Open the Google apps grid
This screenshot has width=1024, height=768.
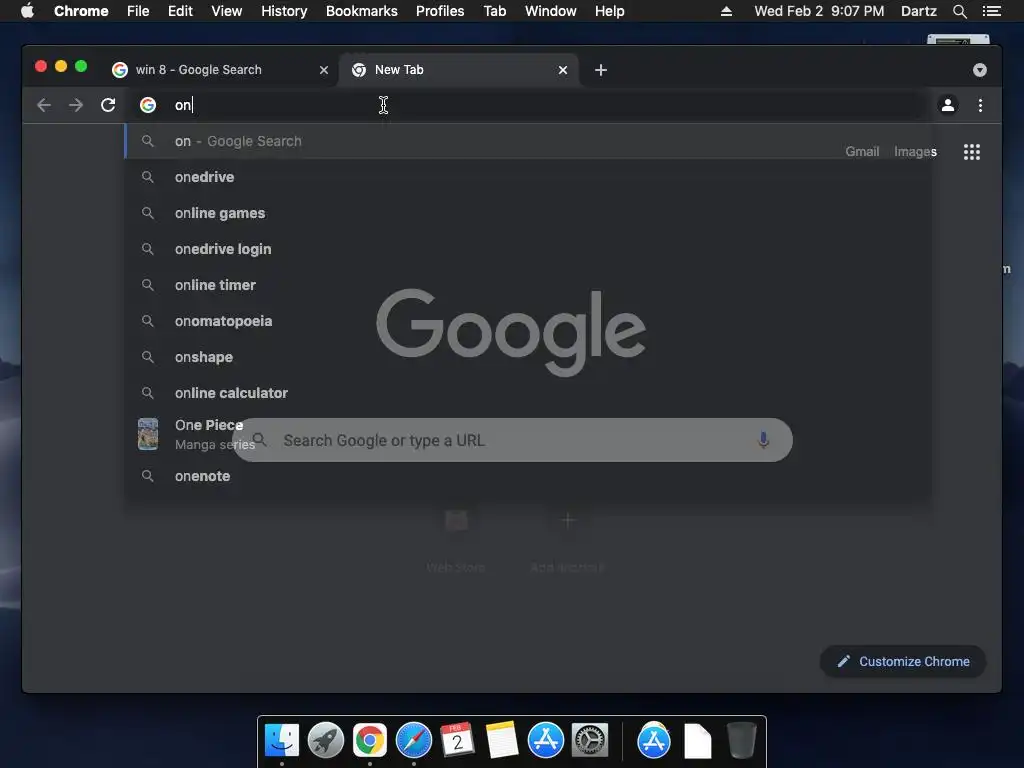coord(972,152)
